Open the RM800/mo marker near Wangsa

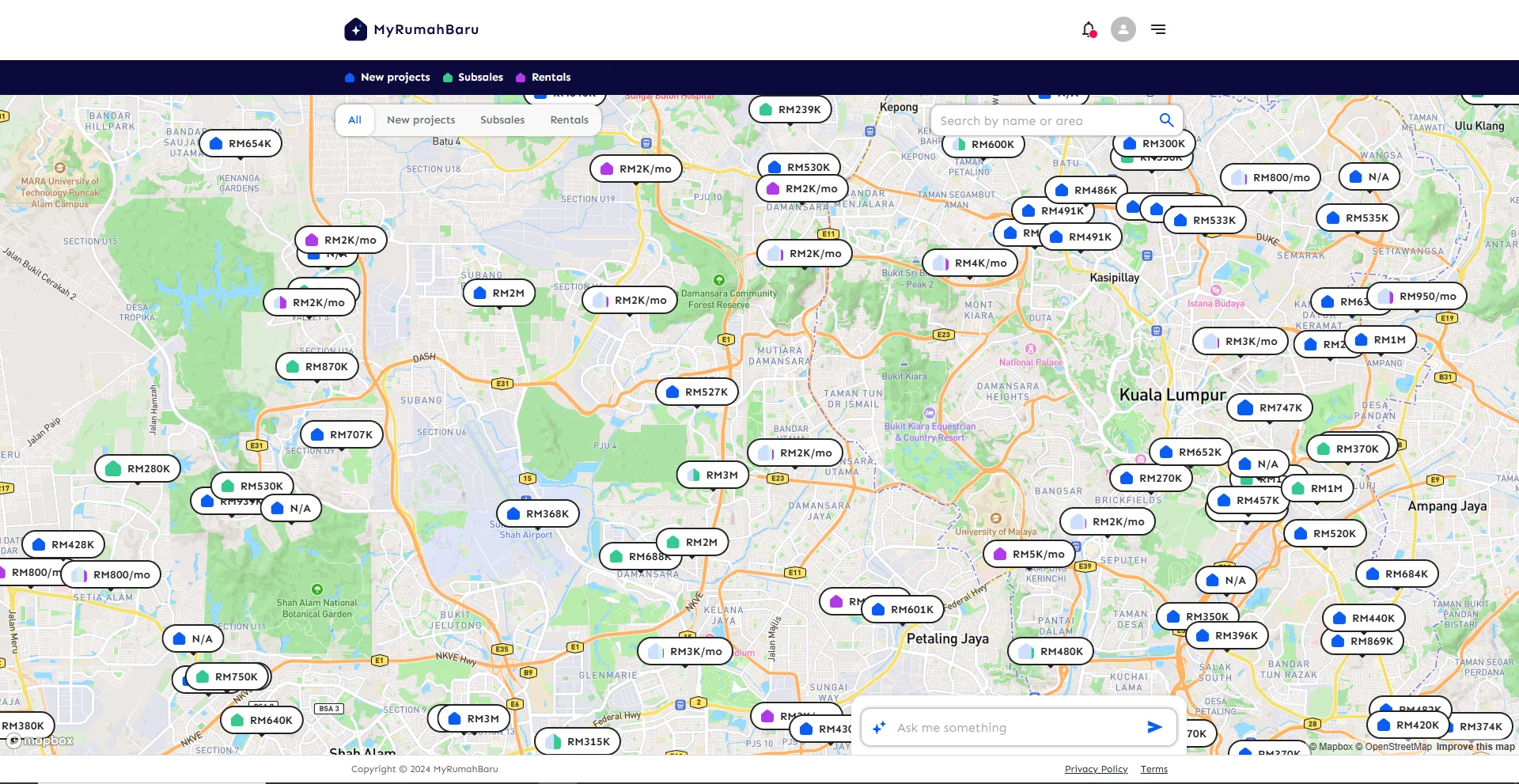pos(1271,178)
